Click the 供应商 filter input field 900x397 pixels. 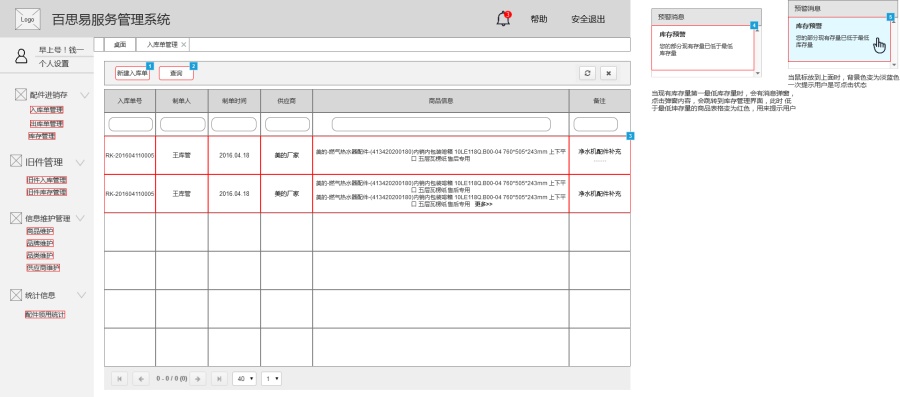287,124
